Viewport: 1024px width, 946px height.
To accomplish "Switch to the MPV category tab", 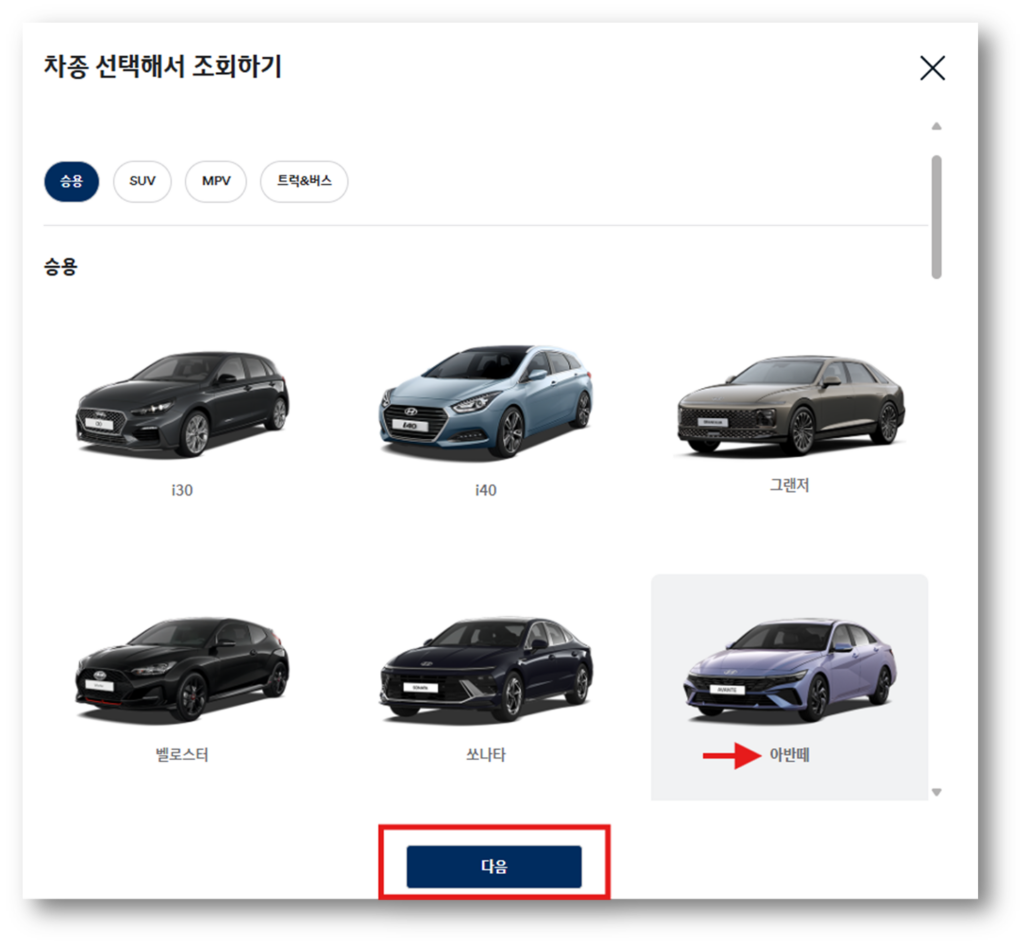I will point(216,181).
